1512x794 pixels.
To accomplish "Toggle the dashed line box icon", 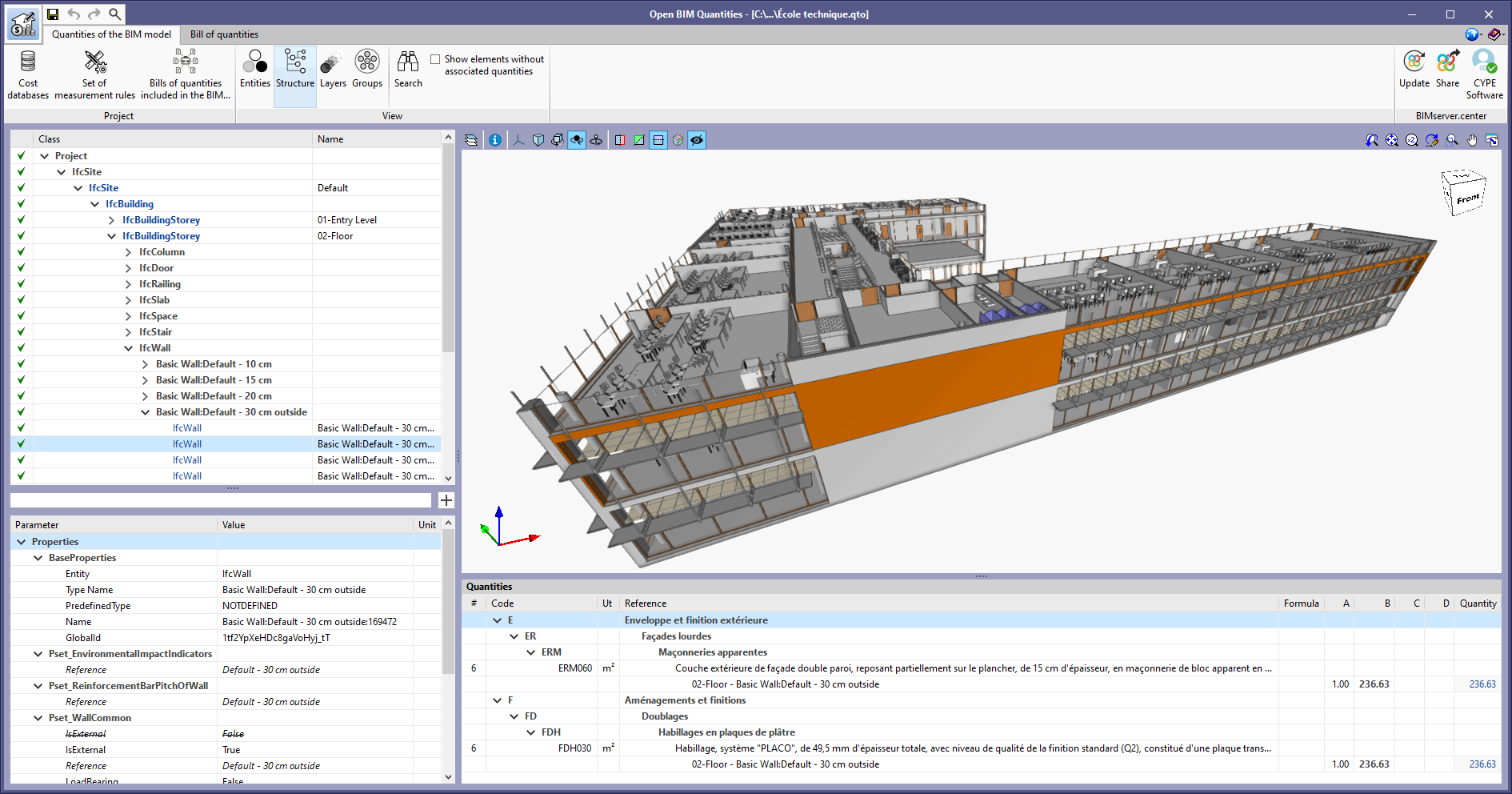I will 658,140.
